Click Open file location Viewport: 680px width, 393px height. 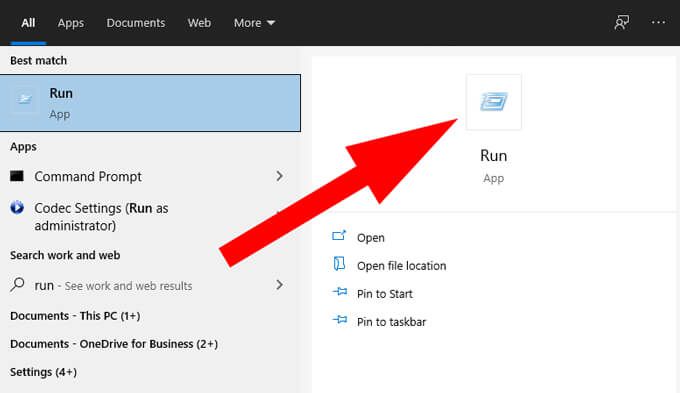click(x=402, y=266)
